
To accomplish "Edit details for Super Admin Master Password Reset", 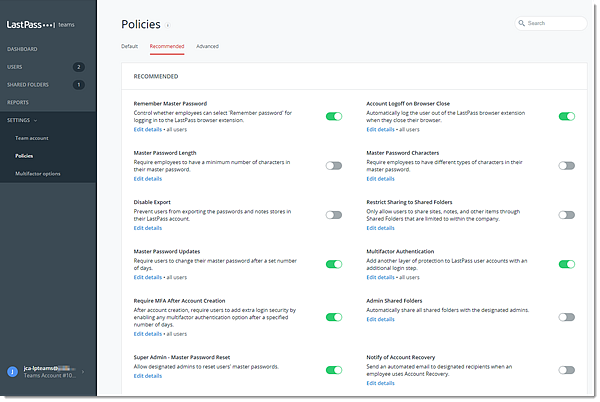I will [148, 376].
